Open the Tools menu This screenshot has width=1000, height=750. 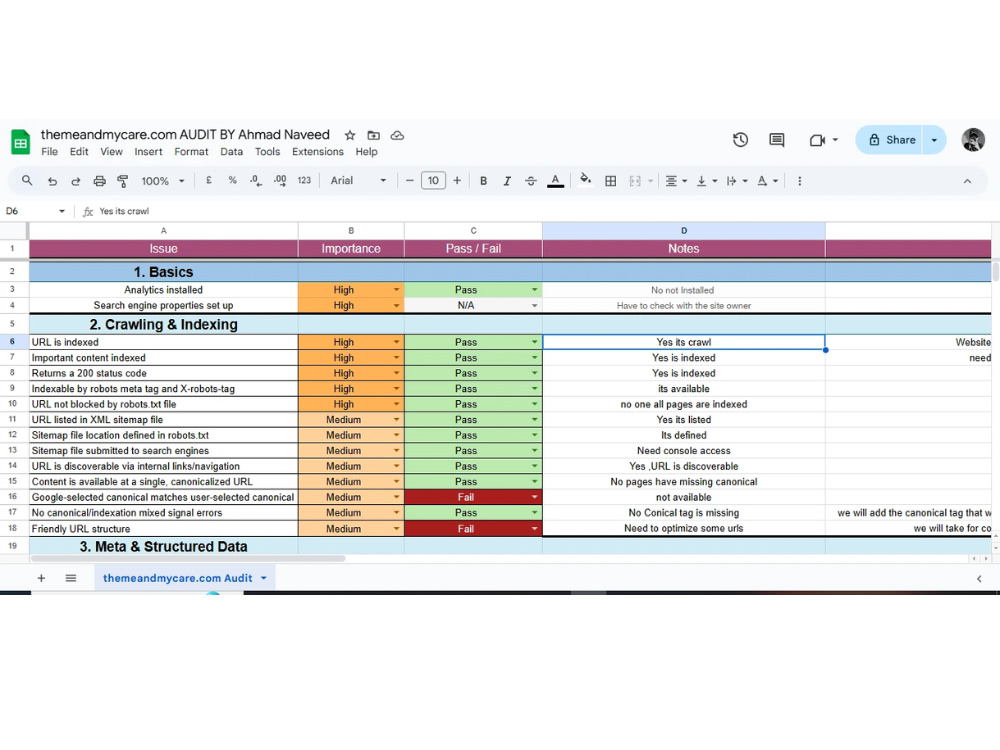[267, 152]
